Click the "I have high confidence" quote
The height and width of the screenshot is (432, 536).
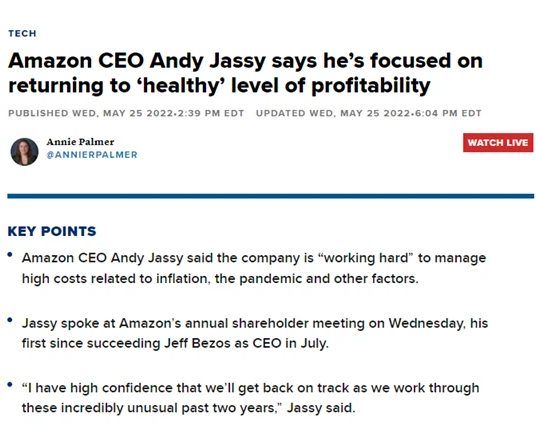coord(251,398)
